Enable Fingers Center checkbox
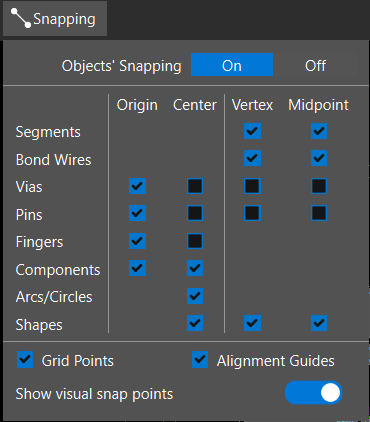 pos(195,241)
